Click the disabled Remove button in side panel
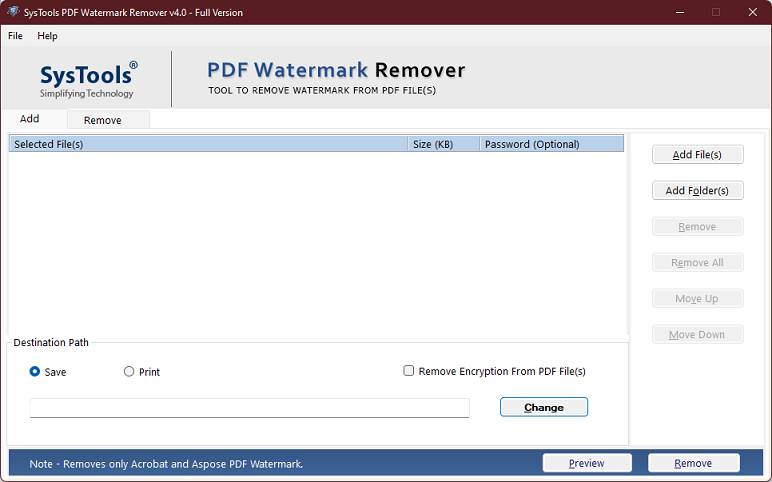772x482 pixels. pos(697,226)
